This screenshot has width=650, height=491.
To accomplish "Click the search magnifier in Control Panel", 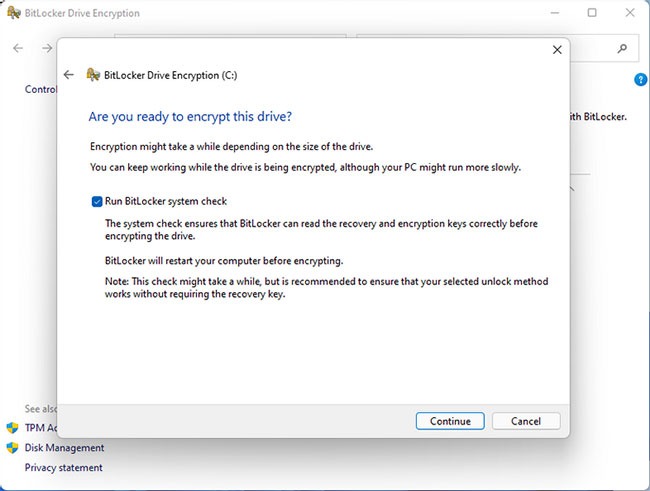I will point(622,49).
